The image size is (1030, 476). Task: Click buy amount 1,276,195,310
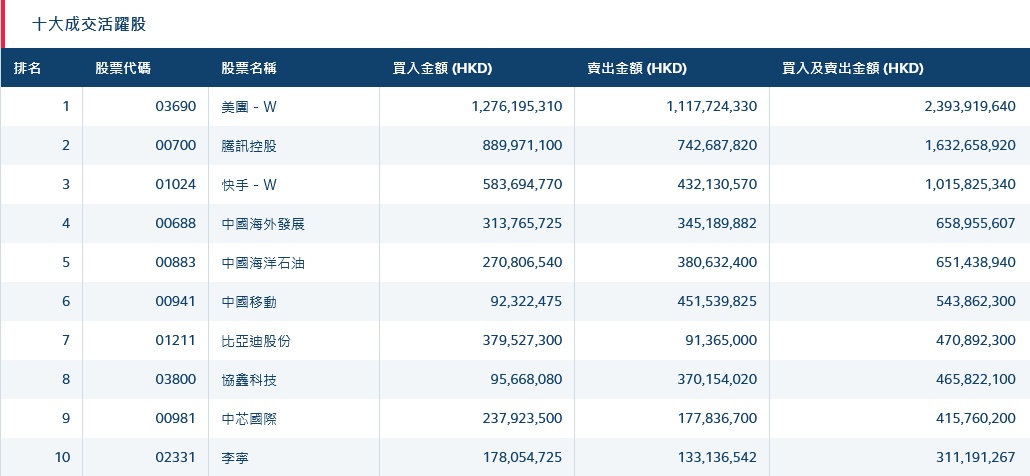517,107
